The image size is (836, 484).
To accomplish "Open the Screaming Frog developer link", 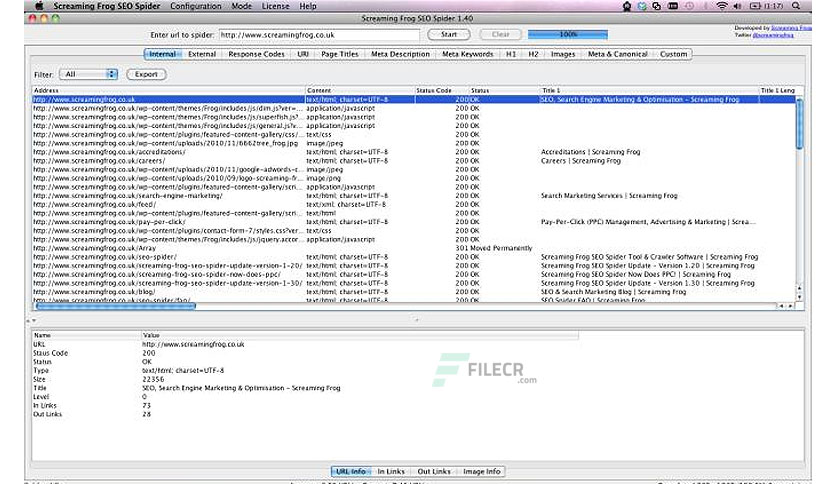I will click(792, 28).
